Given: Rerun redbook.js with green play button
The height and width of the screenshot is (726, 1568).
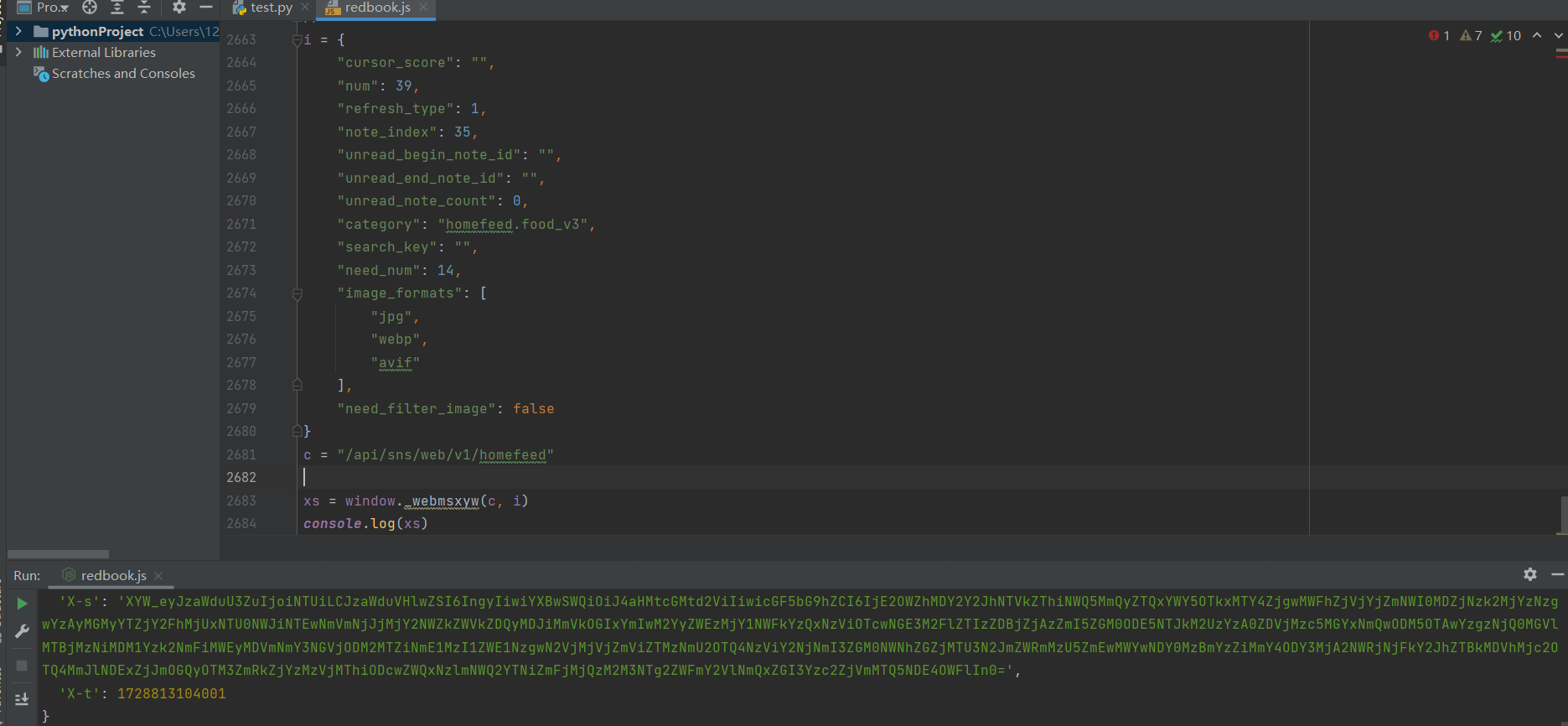Looking at the screenshot, I should point(23,604).
